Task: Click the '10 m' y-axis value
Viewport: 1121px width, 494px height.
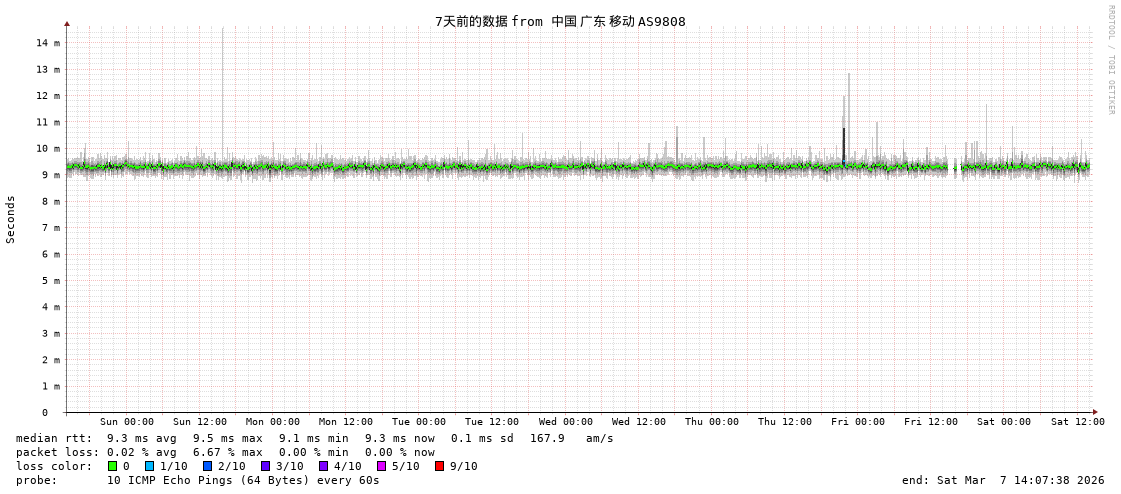Action: [48, 149]
